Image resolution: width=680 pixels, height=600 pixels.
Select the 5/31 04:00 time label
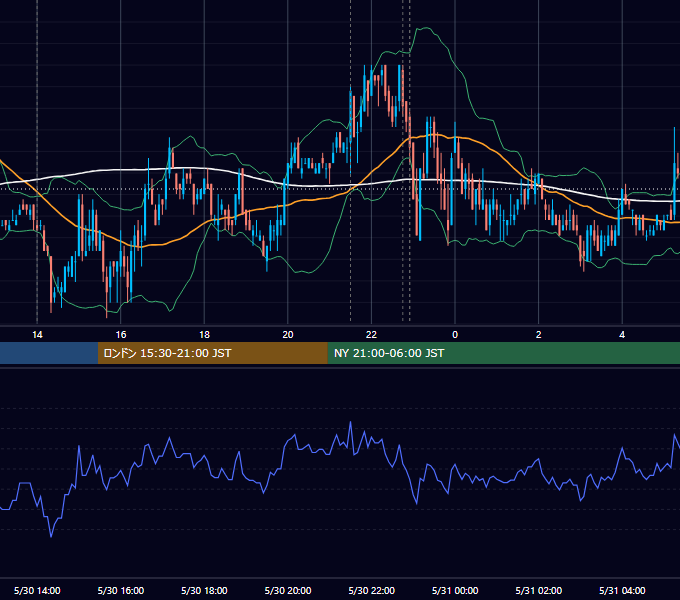pos(622,590)
